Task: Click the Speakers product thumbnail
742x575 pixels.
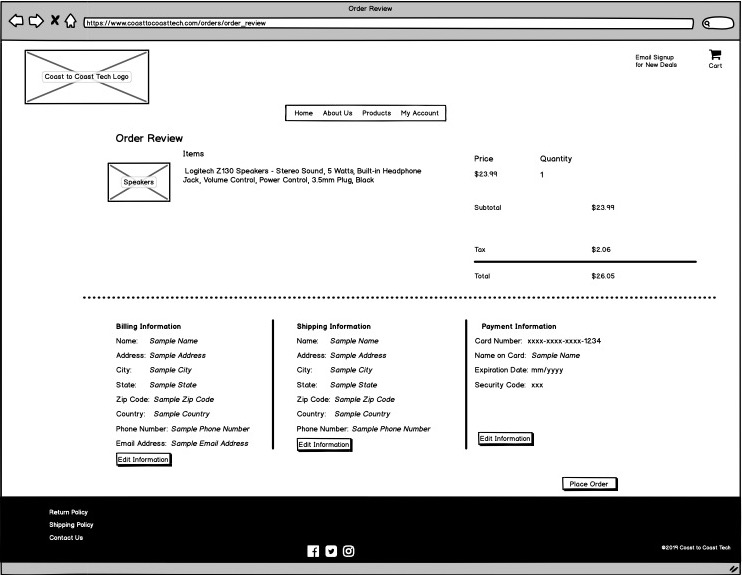Action: click(x=139, y=183)
